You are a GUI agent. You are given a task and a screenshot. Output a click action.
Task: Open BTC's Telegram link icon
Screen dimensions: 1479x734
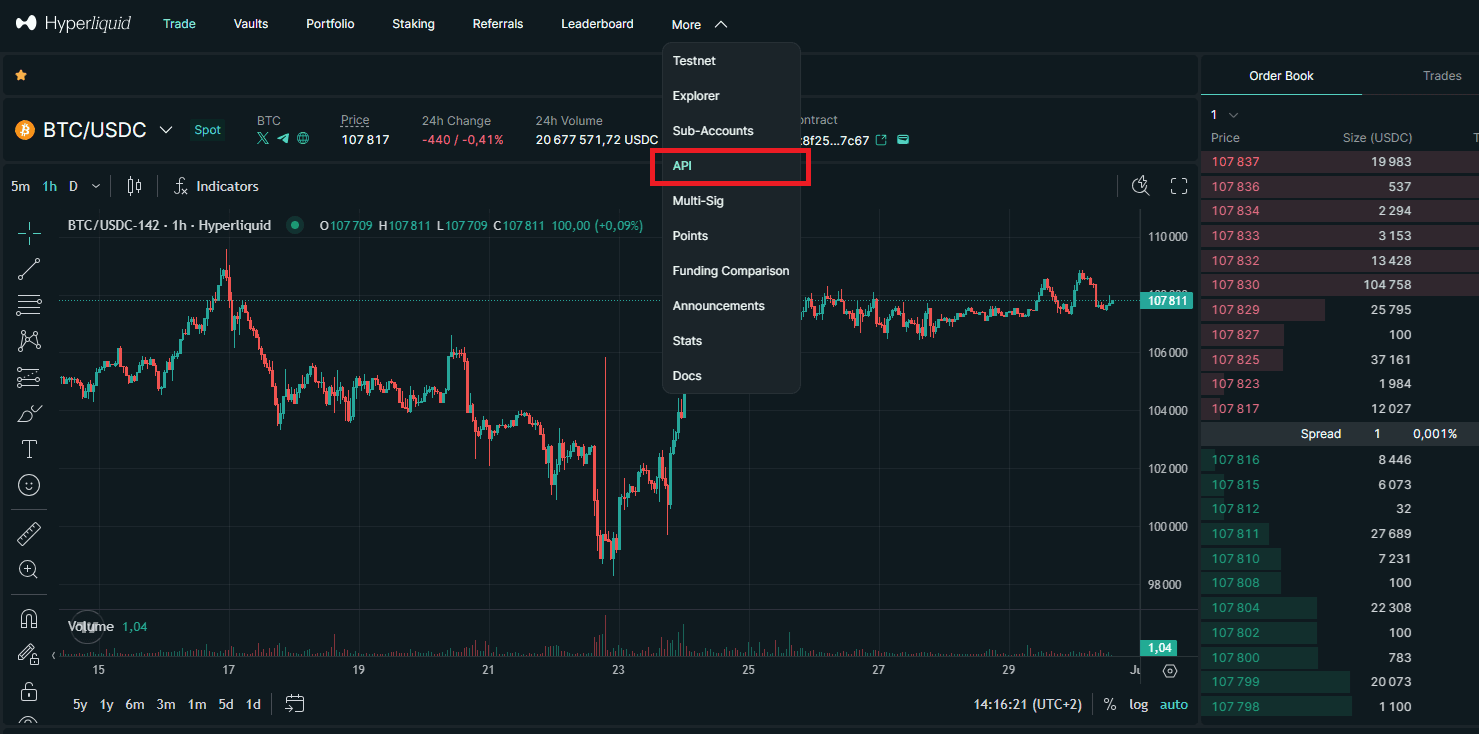click(x=283, y=139)
